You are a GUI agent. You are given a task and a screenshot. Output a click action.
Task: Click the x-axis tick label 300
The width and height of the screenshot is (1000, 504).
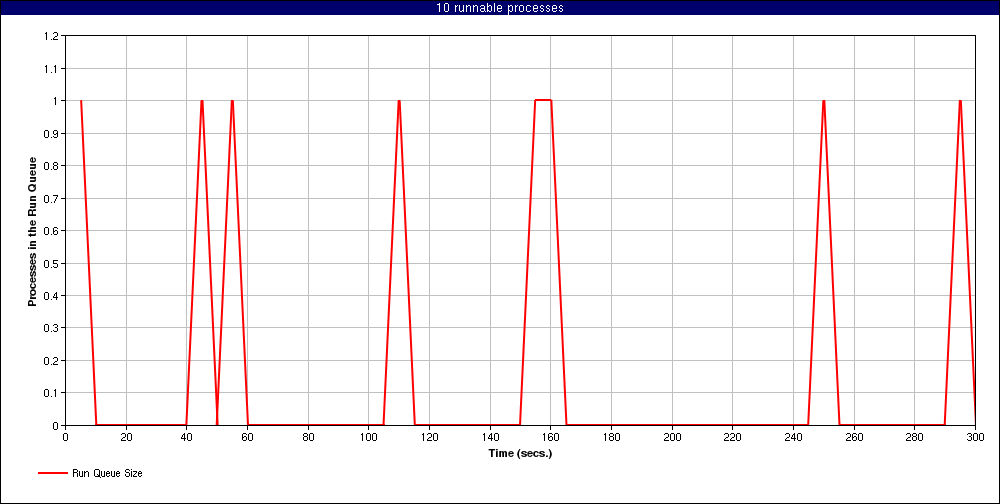[974, 437]
